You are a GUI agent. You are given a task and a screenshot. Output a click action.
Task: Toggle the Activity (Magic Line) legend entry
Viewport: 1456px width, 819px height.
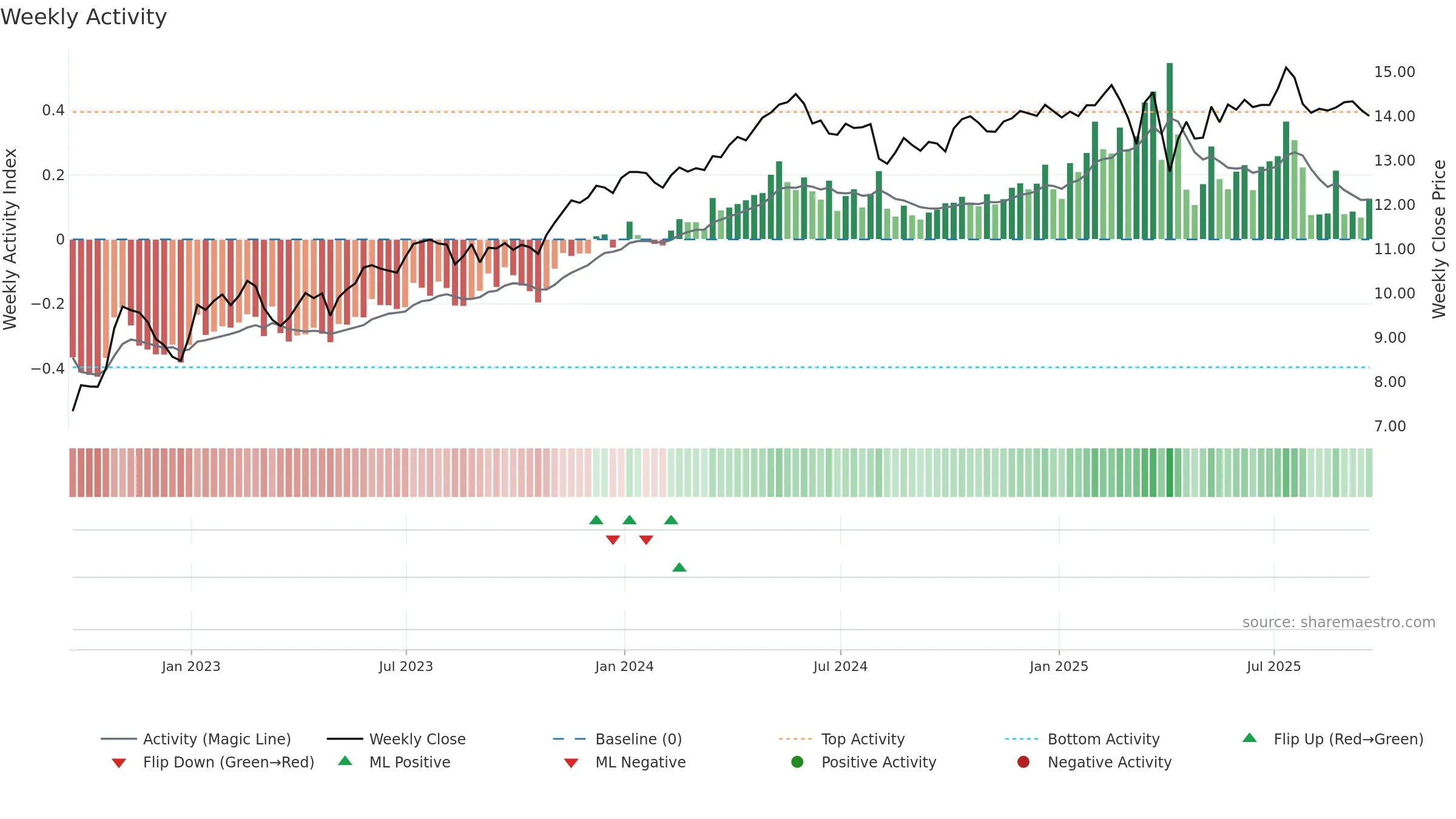(x=196, y=739)
